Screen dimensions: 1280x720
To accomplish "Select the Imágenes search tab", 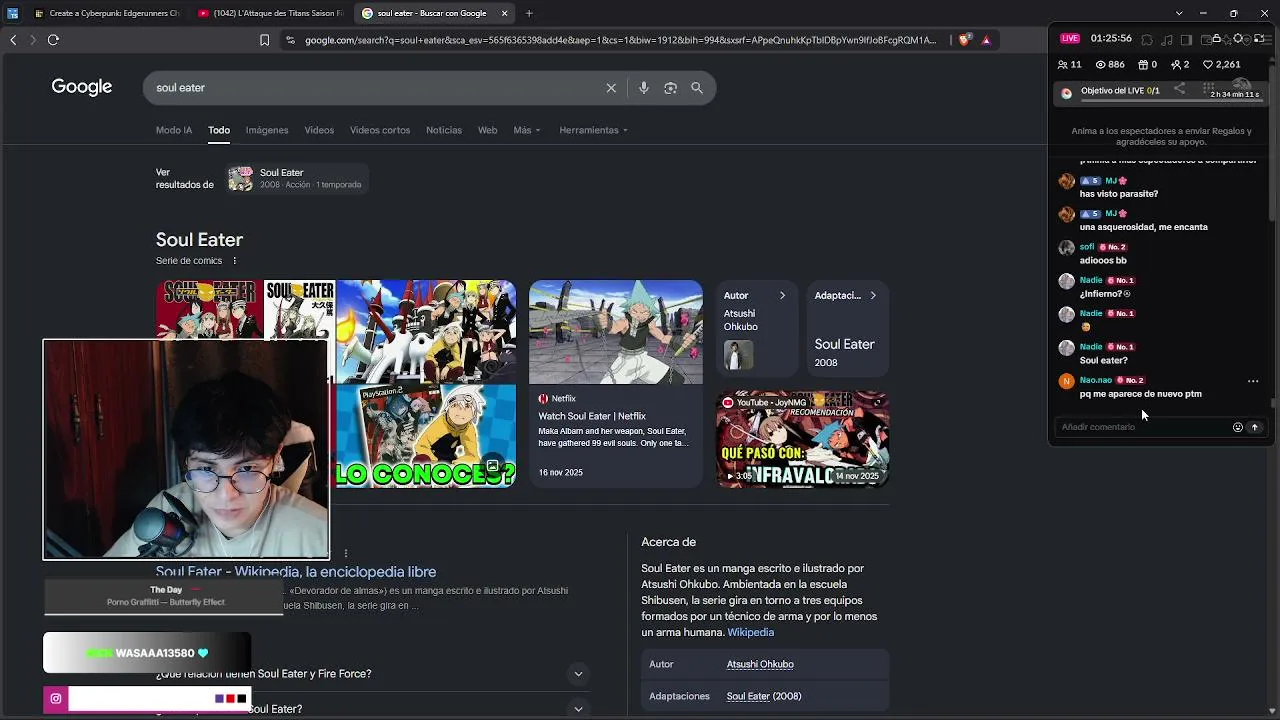I will point(267,130).
